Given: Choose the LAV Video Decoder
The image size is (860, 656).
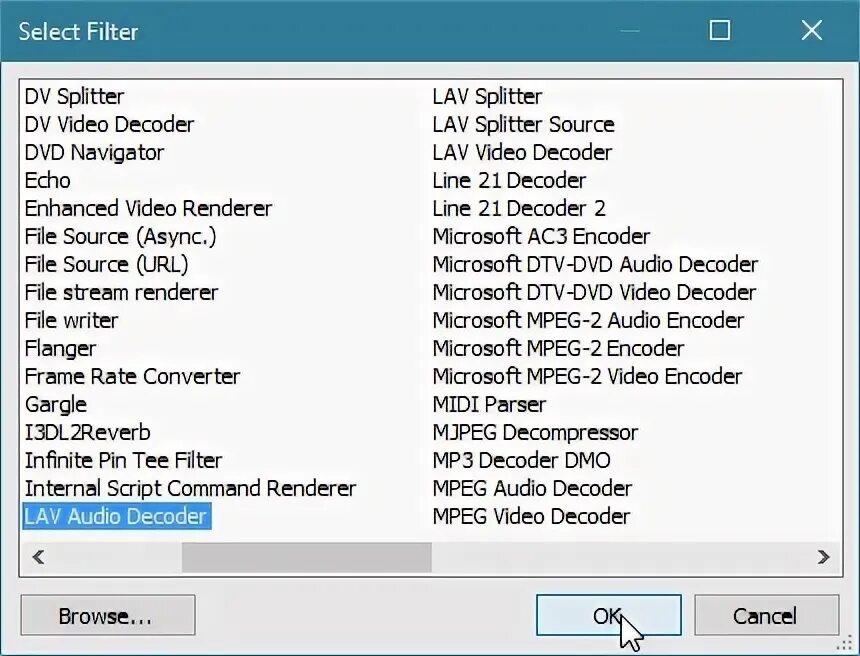Looking at the screenshot, I should [x=522, y=152].
